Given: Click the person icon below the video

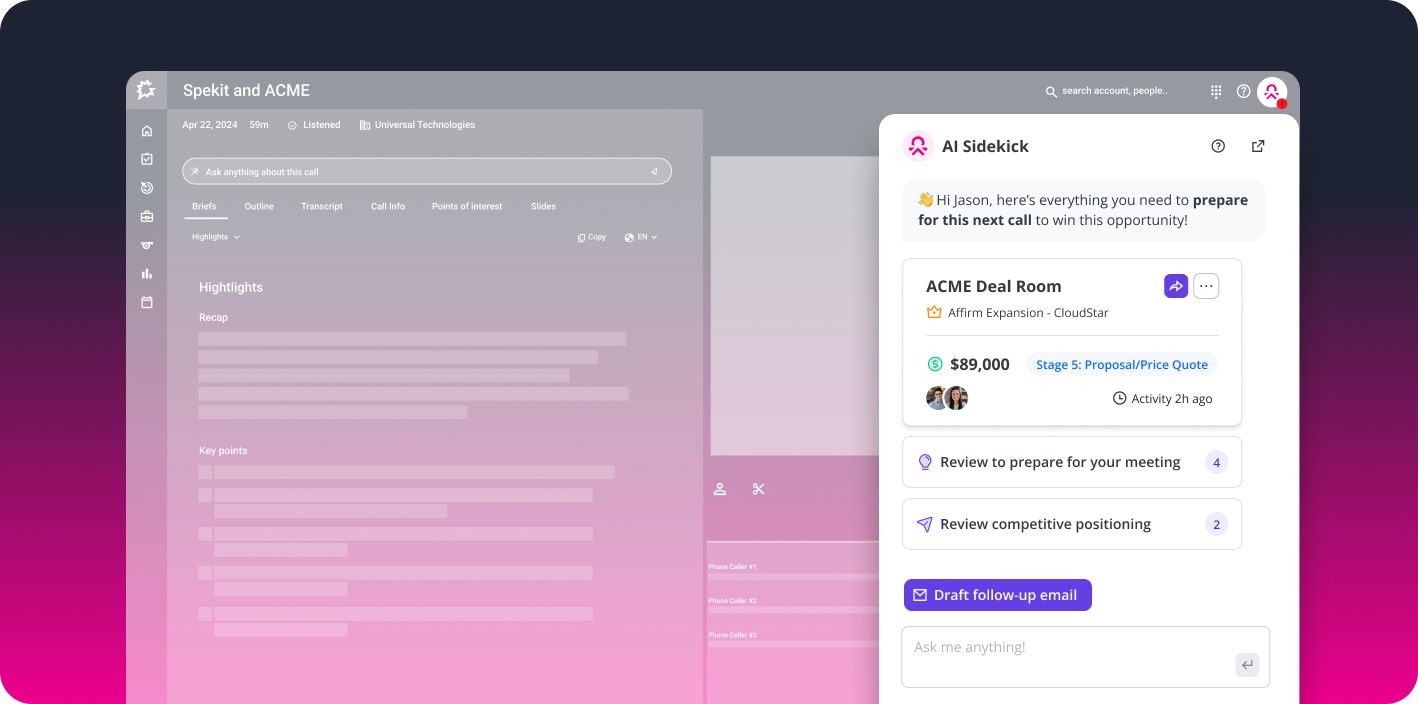Looking at the screenshot, I should [x=719, y=489].
